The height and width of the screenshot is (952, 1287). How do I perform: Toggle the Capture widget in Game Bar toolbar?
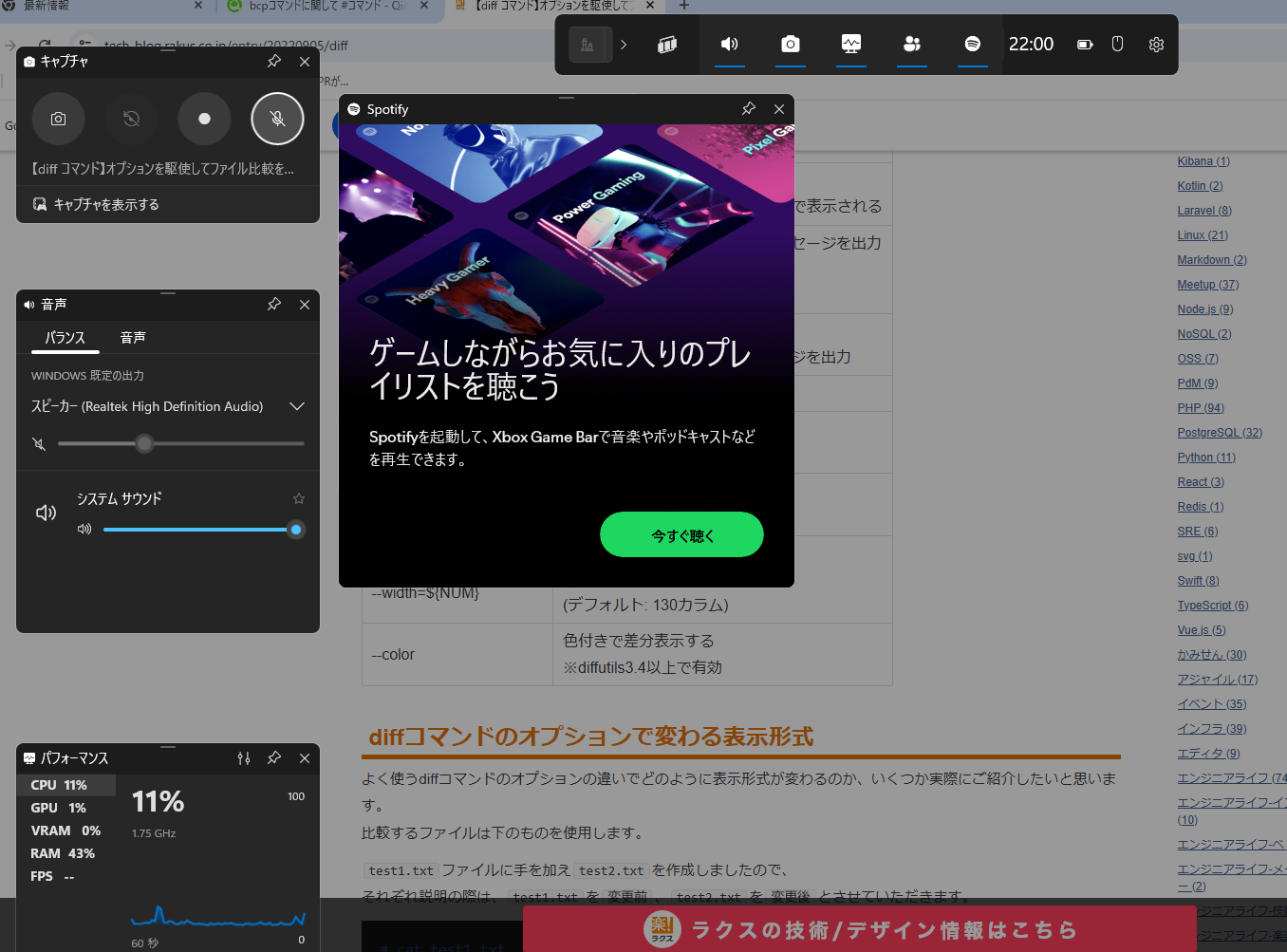790,45
